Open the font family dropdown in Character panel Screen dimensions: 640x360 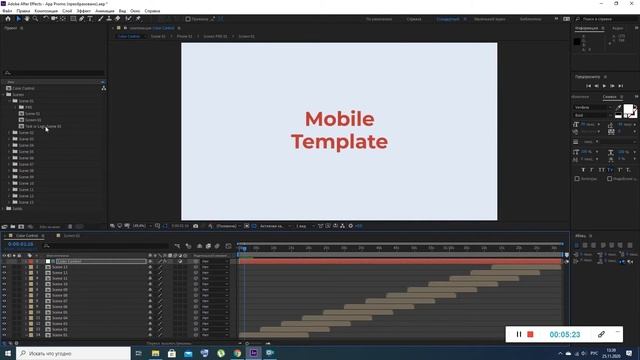pos(593,107)
